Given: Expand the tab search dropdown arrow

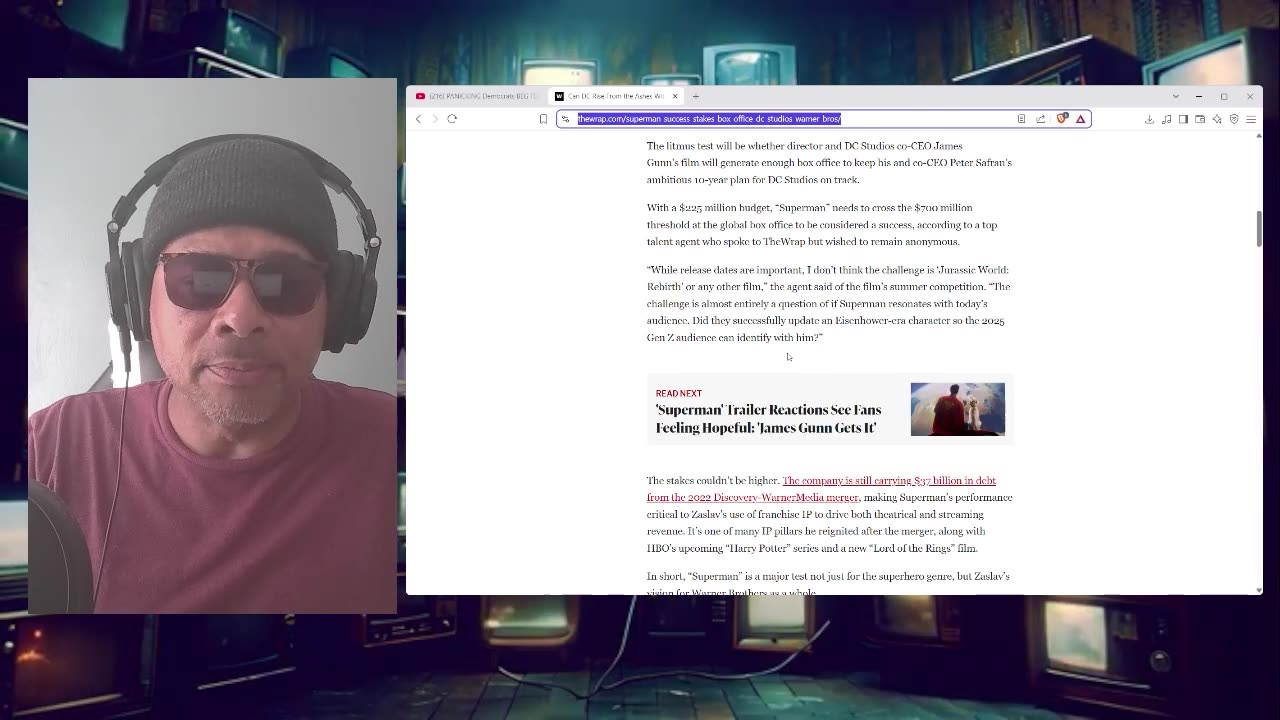Looking at the screenshot, I should (1175, 96).
